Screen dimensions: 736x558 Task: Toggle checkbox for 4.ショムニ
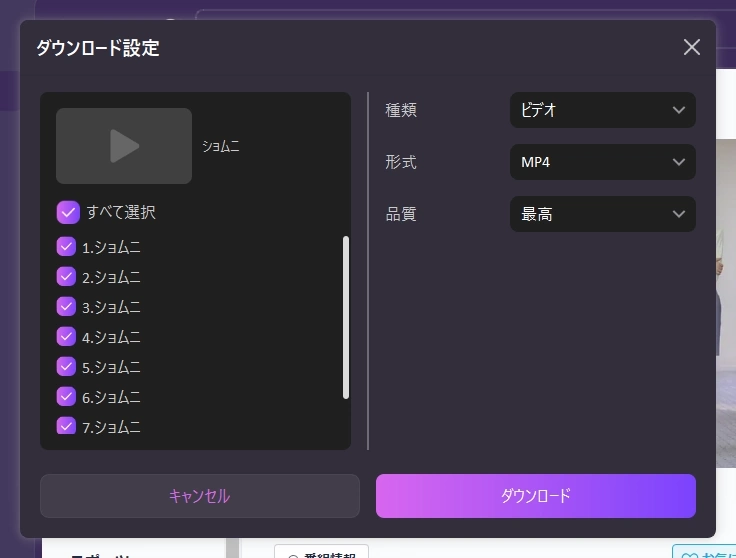(67, 336)
